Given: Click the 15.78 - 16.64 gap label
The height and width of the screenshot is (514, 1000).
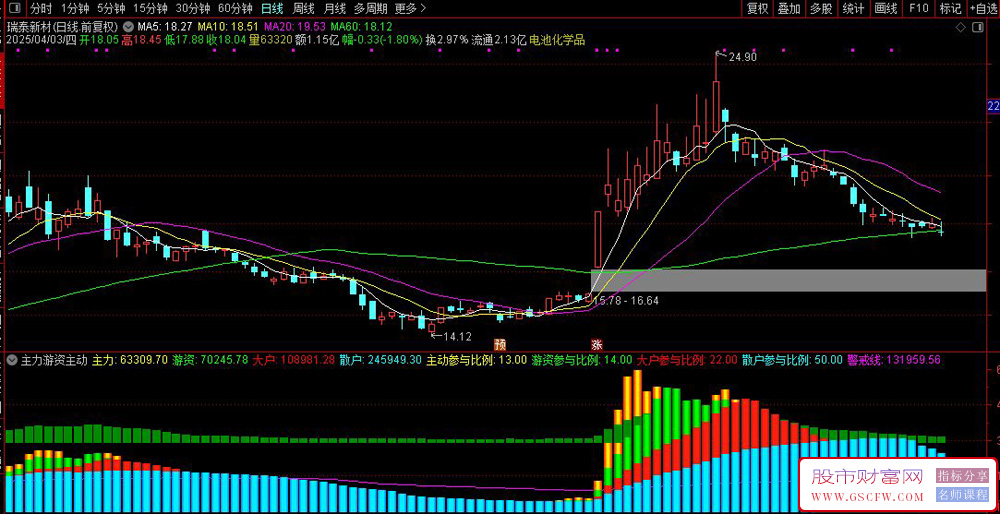Looking at the screenshot, I should 626,300.
